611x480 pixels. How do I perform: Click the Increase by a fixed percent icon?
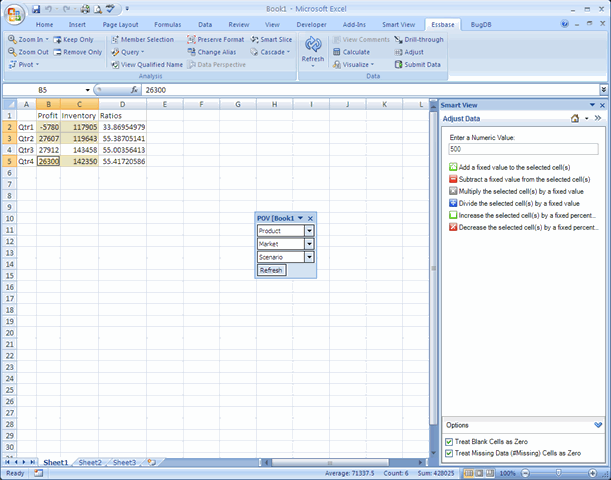point(453,215)
